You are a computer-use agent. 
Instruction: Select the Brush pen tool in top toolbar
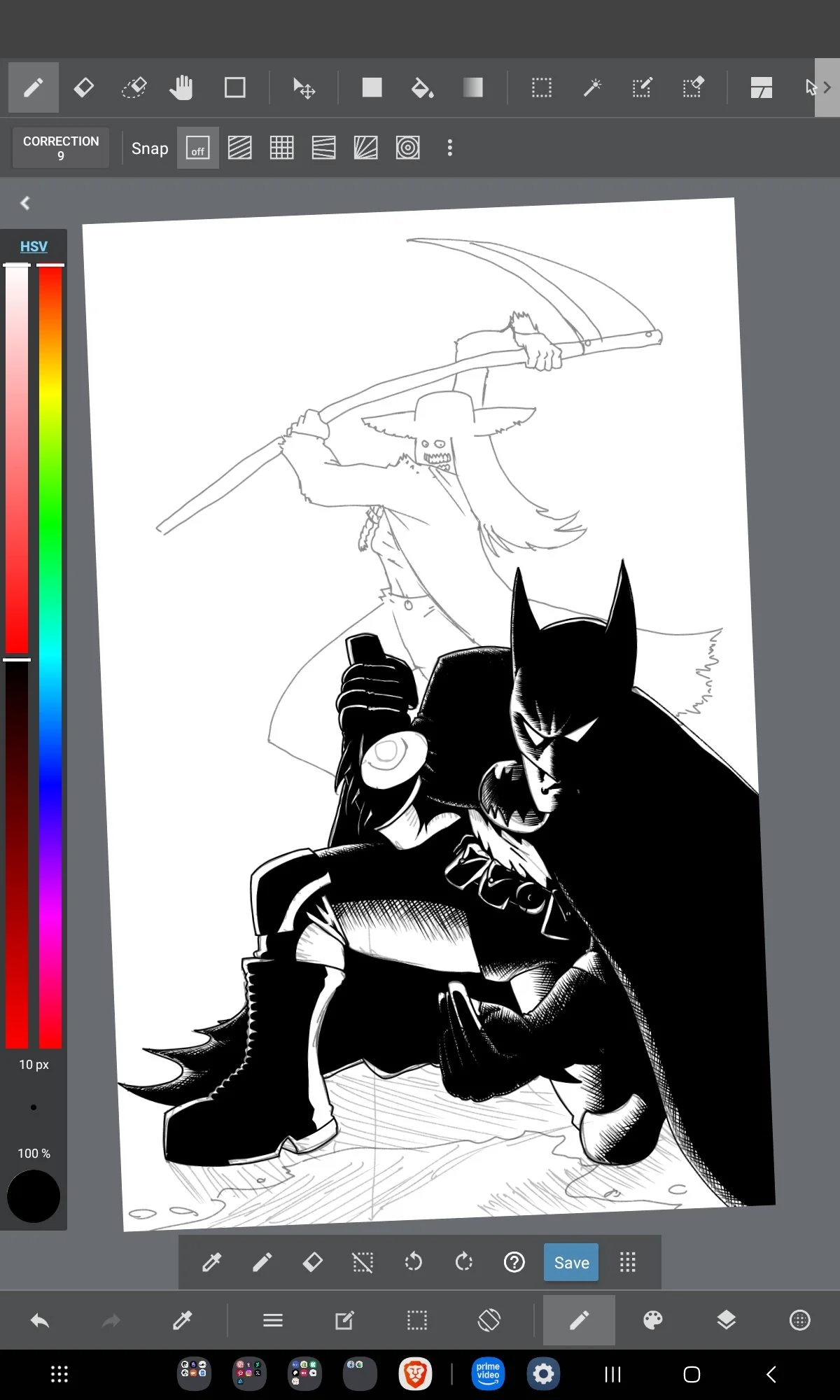[33, 87]
